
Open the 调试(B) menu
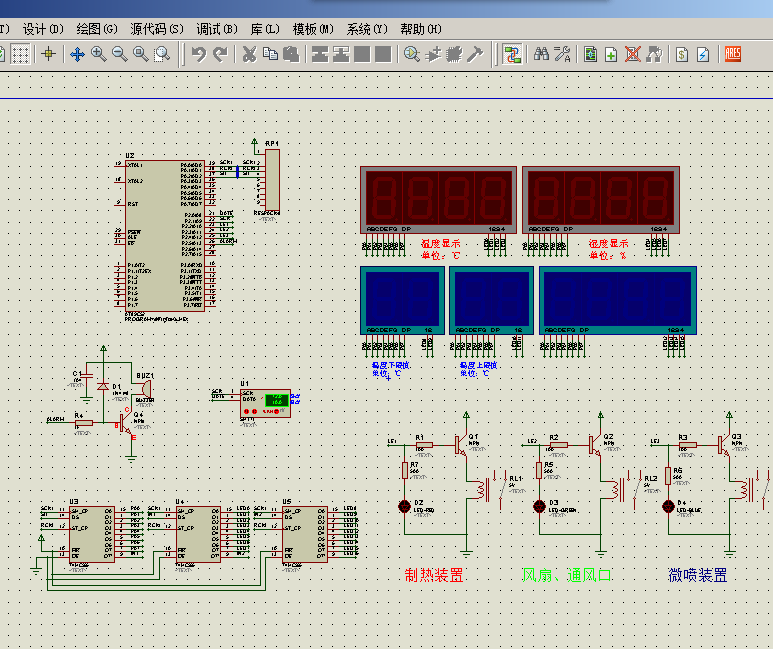pos(217,30)
